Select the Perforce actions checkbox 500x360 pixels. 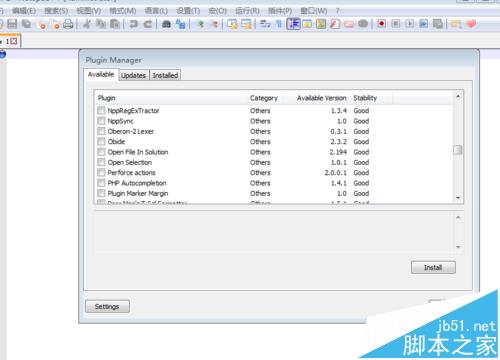point(101,173)
